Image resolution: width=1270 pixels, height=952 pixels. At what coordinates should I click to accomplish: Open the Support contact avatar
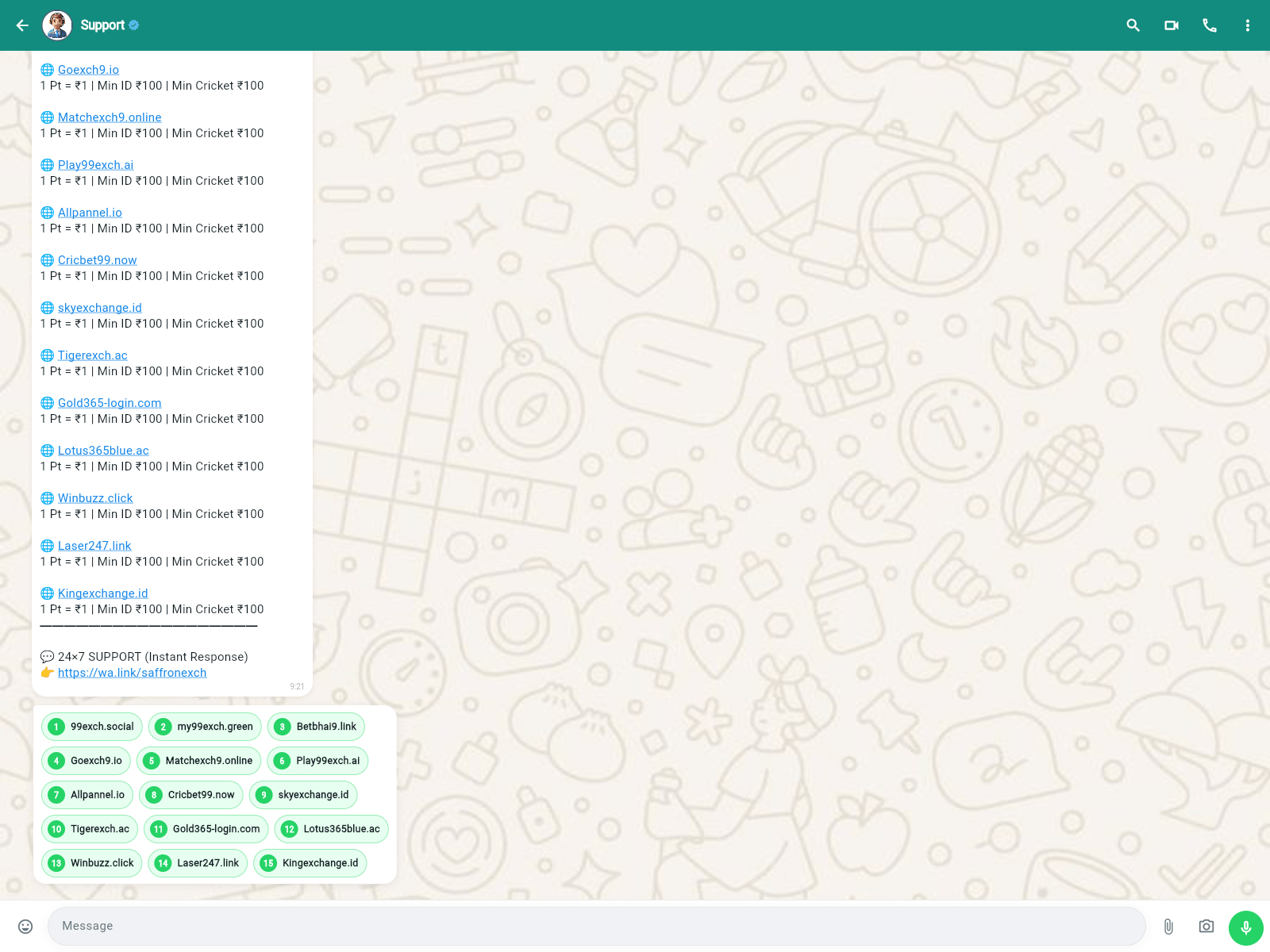(x=57, y=25)
